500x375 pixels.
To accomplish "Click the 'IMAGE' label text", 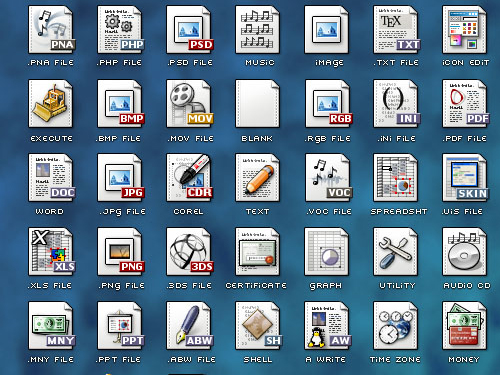I will point(329,63).
